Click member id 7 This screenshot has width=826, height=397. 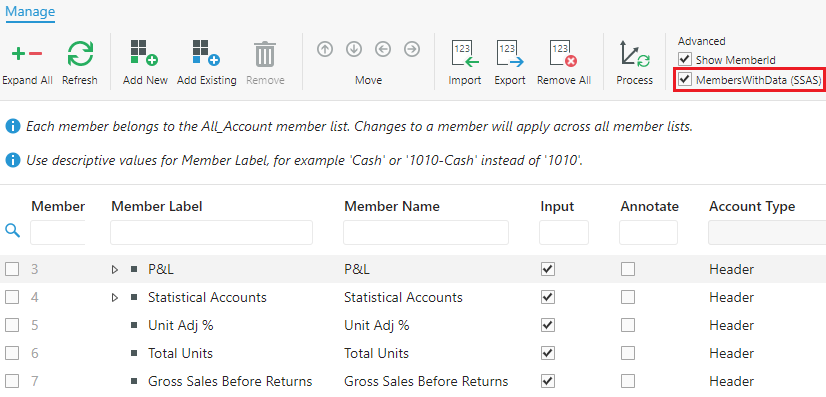tap(35, 381)
